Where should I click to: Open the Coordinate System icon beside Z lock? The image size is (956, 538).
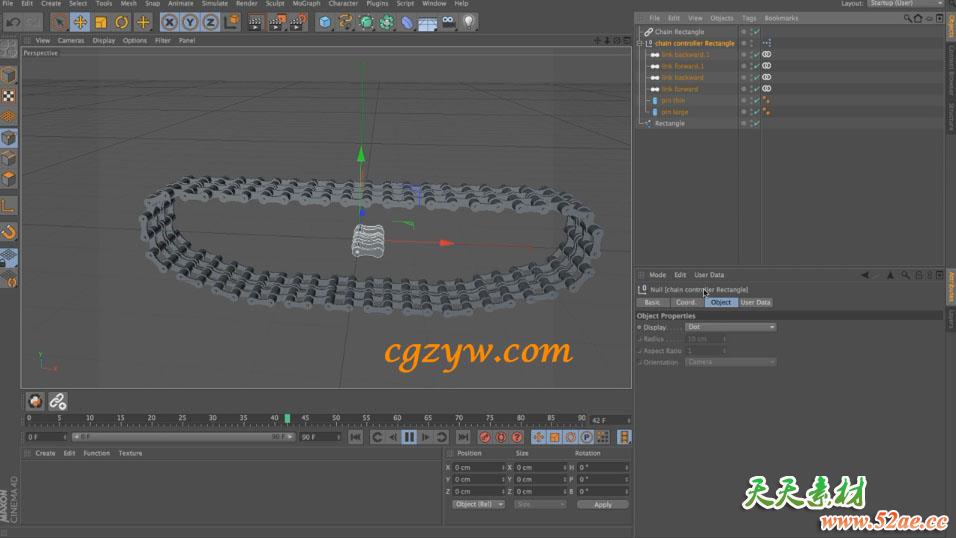(232, 23)
